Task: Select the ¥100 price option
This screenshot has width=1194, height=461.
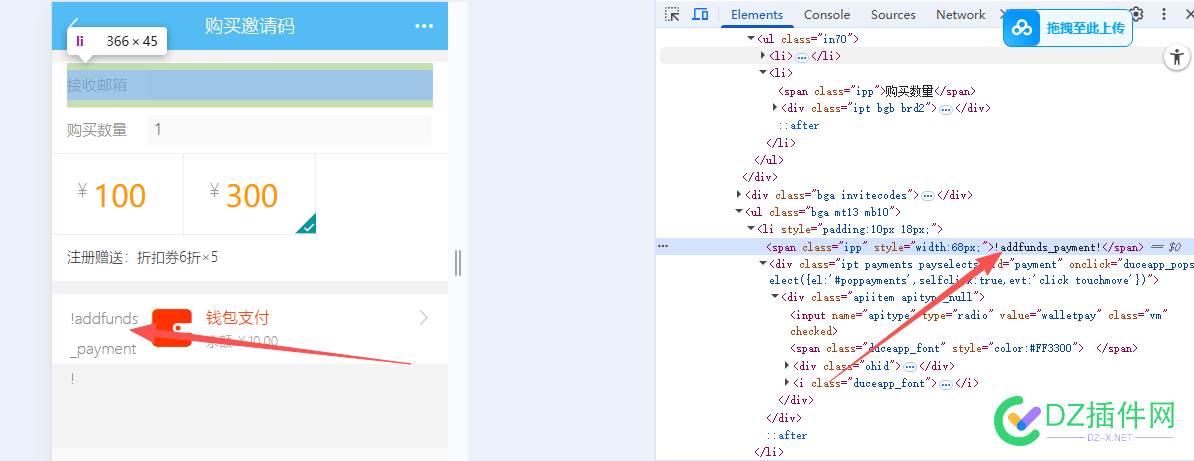Action: click(x=117, y=194)
